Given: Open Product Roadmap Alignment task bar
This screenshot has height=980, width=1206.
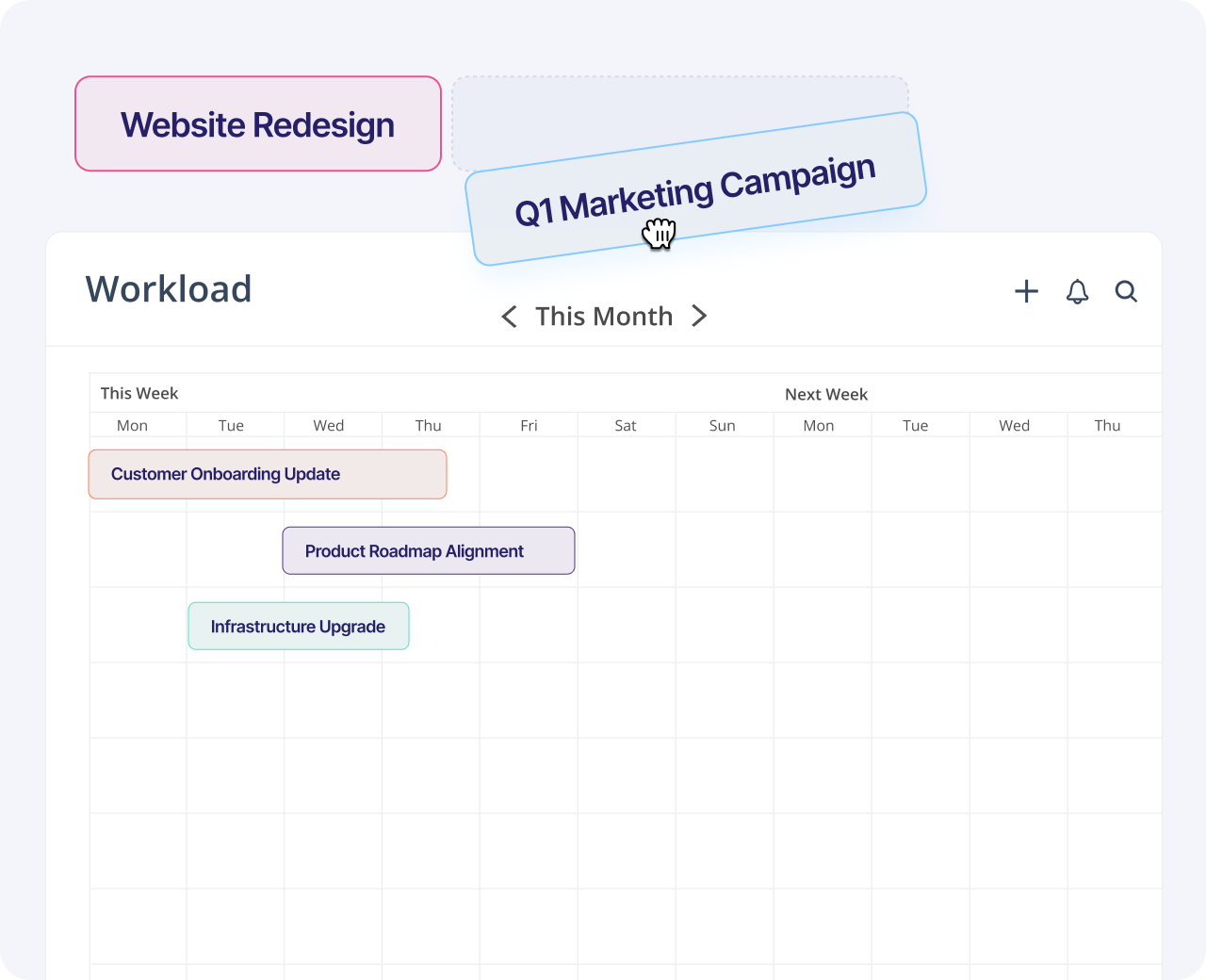Looking at the screenshot, I should 429,550.
